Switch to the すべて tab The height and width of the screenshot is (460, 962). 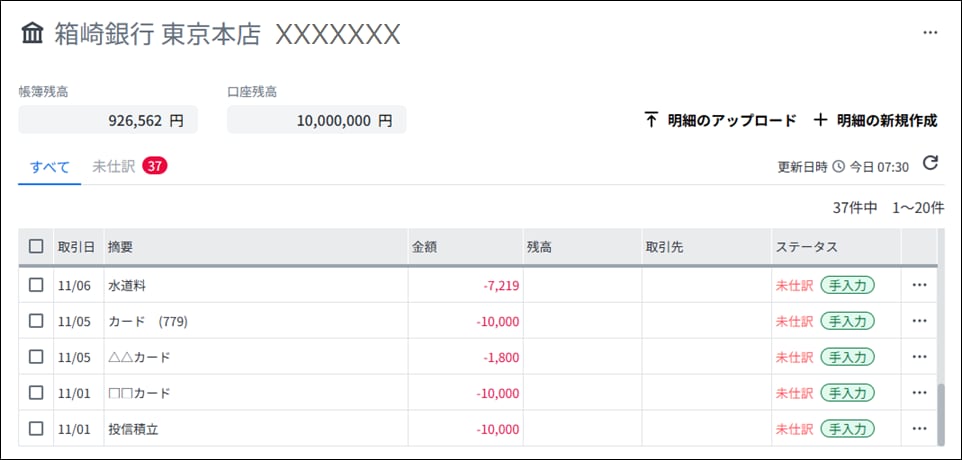coord(50,167)
